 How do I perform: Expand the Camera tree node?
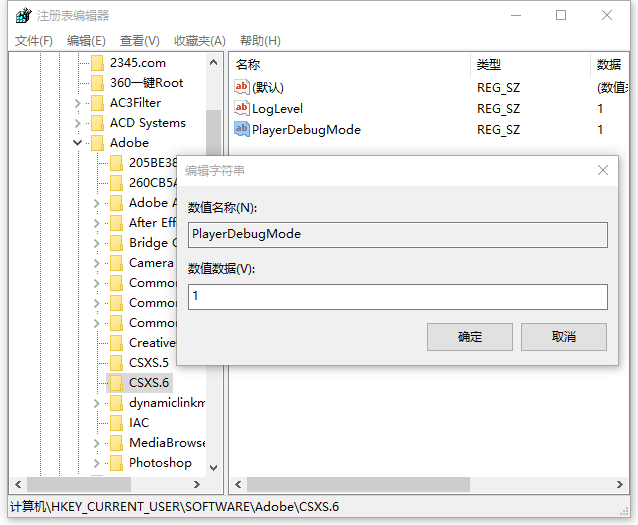(97, 263)
